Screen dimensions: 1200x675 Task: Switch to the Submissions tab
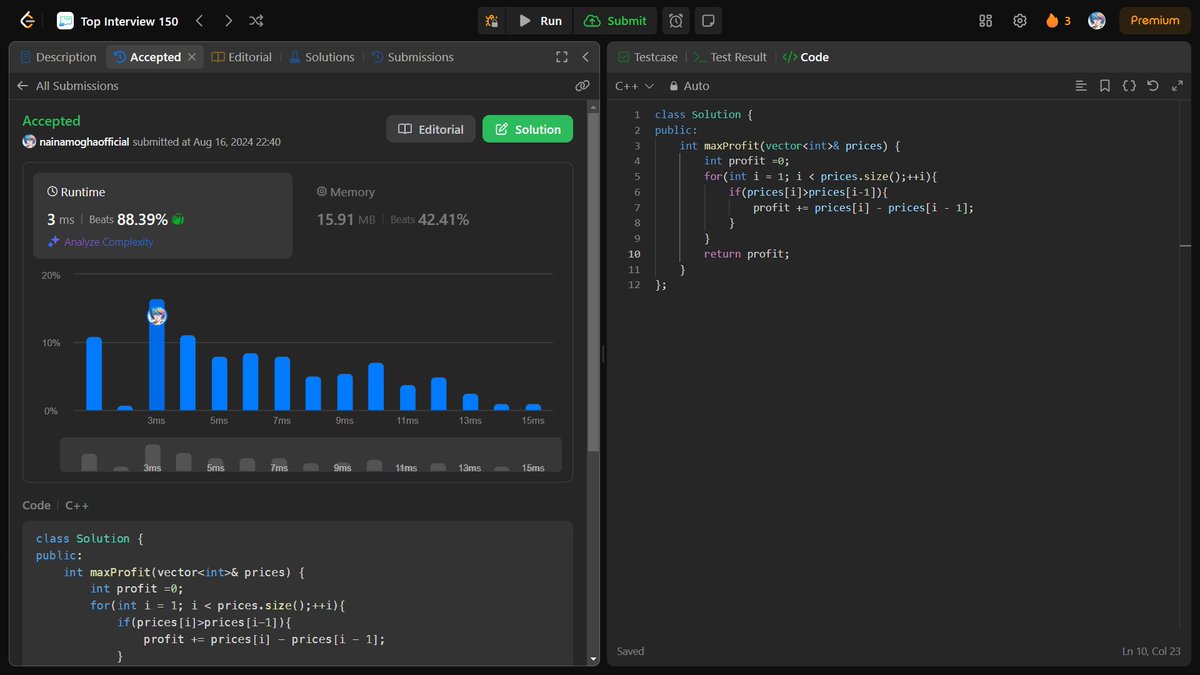click(412, 57)
